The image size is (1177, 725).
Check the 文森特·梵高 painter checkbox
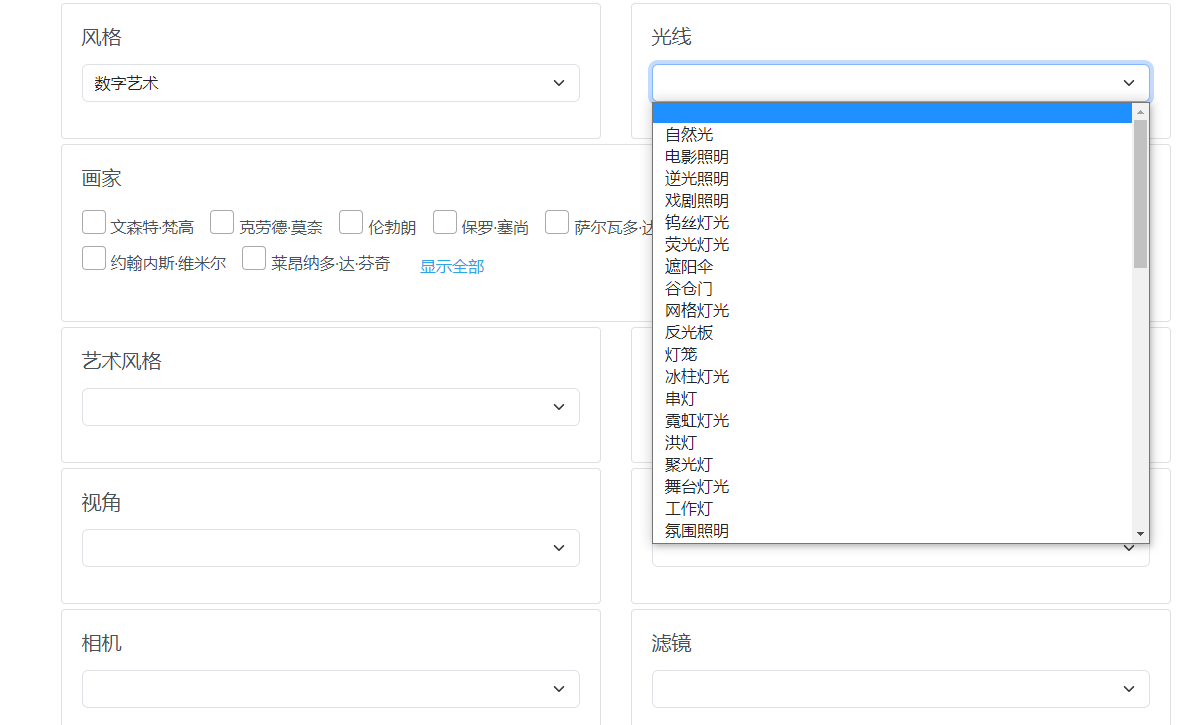[94, 222]
